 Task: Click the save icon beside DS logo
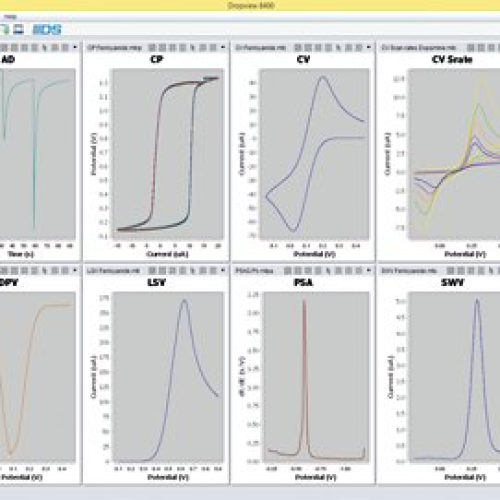18,30
